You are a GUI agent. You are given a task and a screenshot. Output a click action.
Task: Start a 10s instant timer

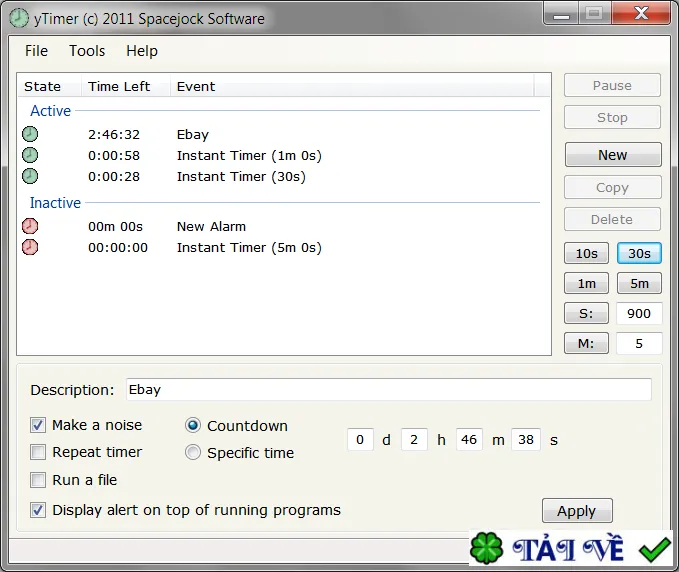coord(586,253)
